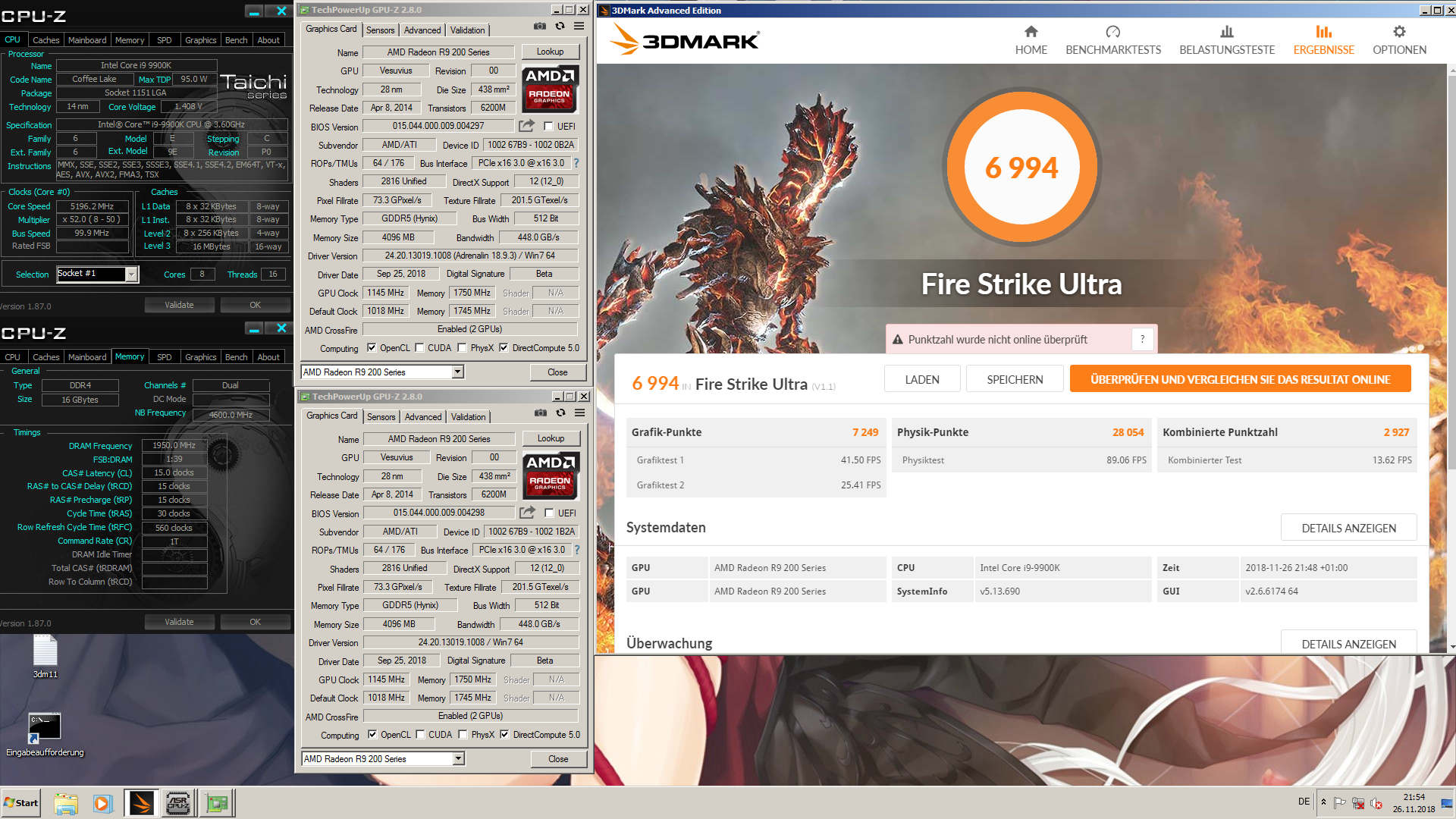Click DETAILS ANZEIGEN next to Systemdaten
The width and height of the screenshot is (1456, 819).
tap(1348, 528)
